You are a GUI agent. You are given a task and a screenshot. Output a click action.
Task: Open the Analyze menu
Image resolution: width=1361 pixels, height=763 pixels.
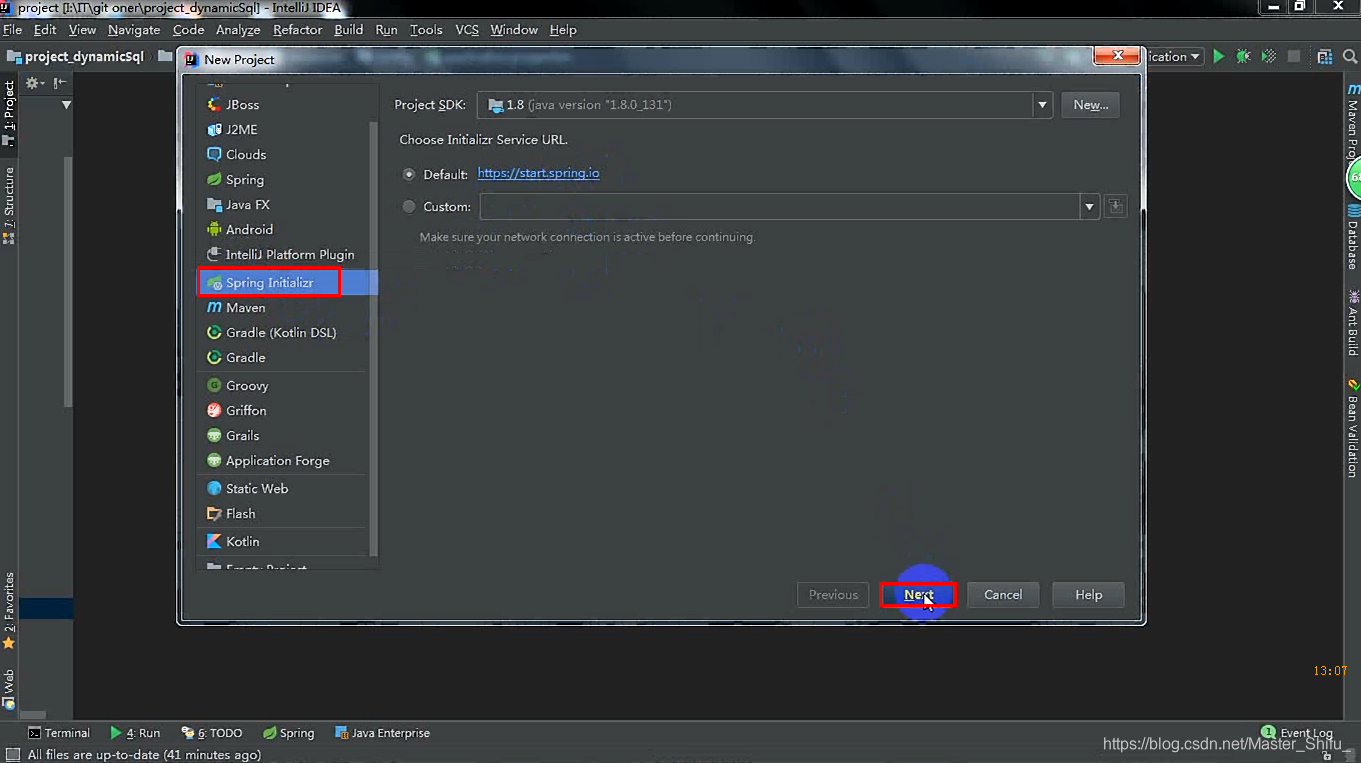(x=238, y=30)
